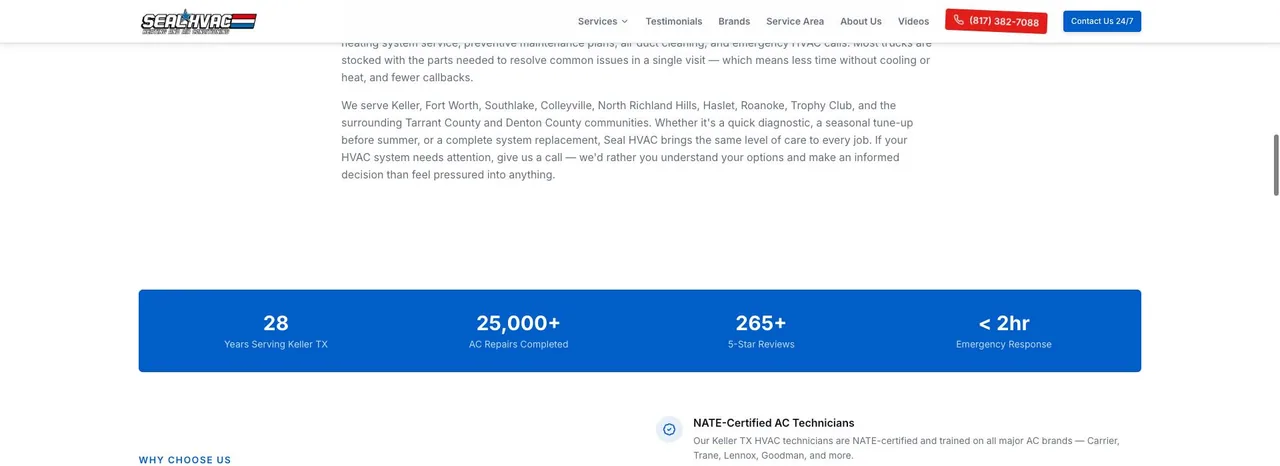The image size is (1280, 466).
Task: Click the 25,000+ AC Repairs Completed stat
Action: pos(518,331)
